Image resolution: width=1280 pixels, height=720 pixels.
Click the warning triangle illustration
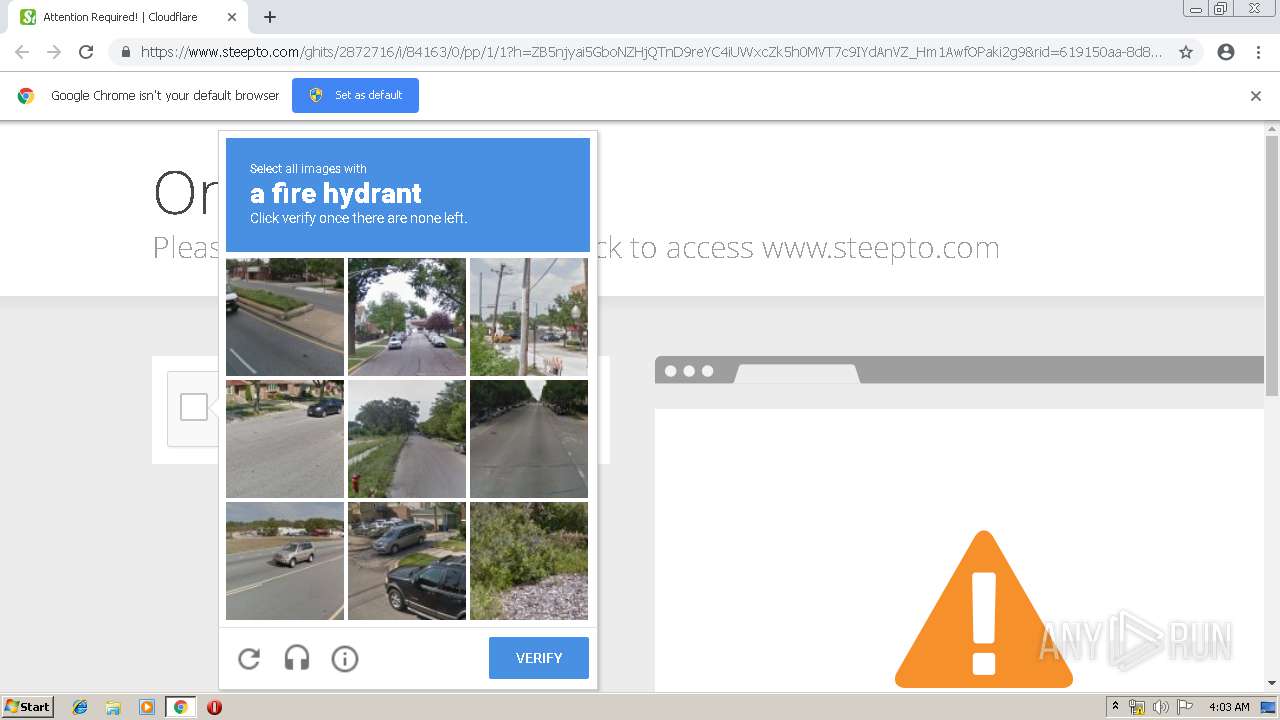pyautogui.click(x=984, y=609)
